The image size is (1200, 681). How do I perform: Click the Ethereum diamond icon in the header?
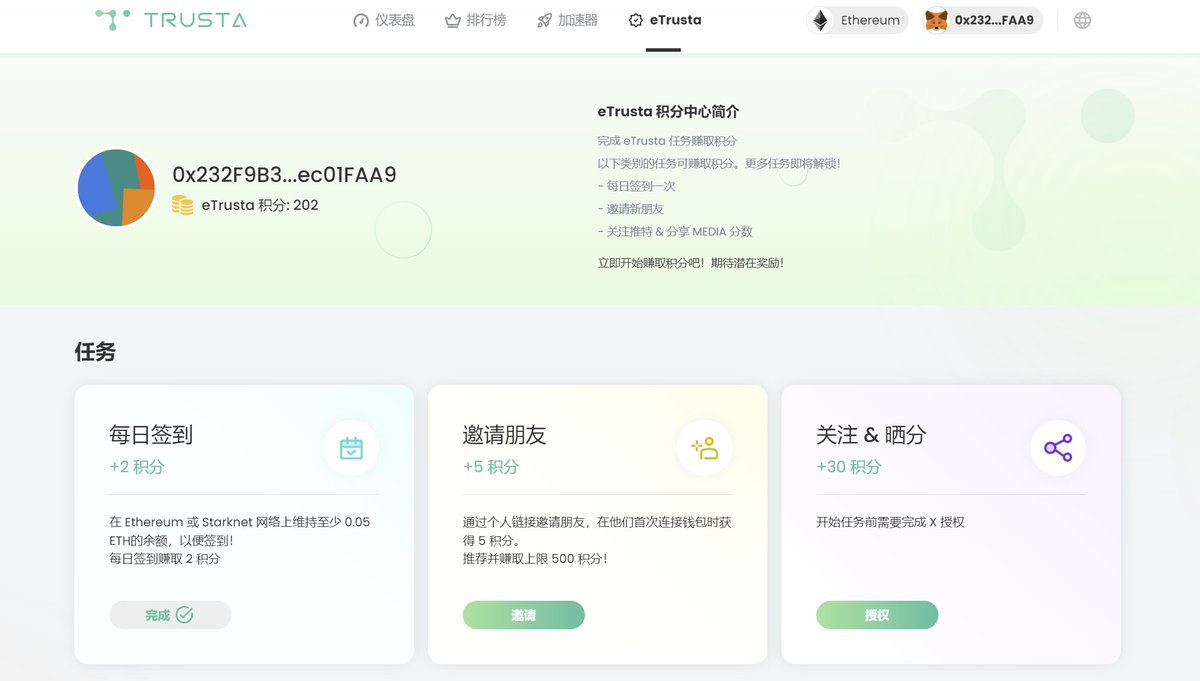[822, 19]
